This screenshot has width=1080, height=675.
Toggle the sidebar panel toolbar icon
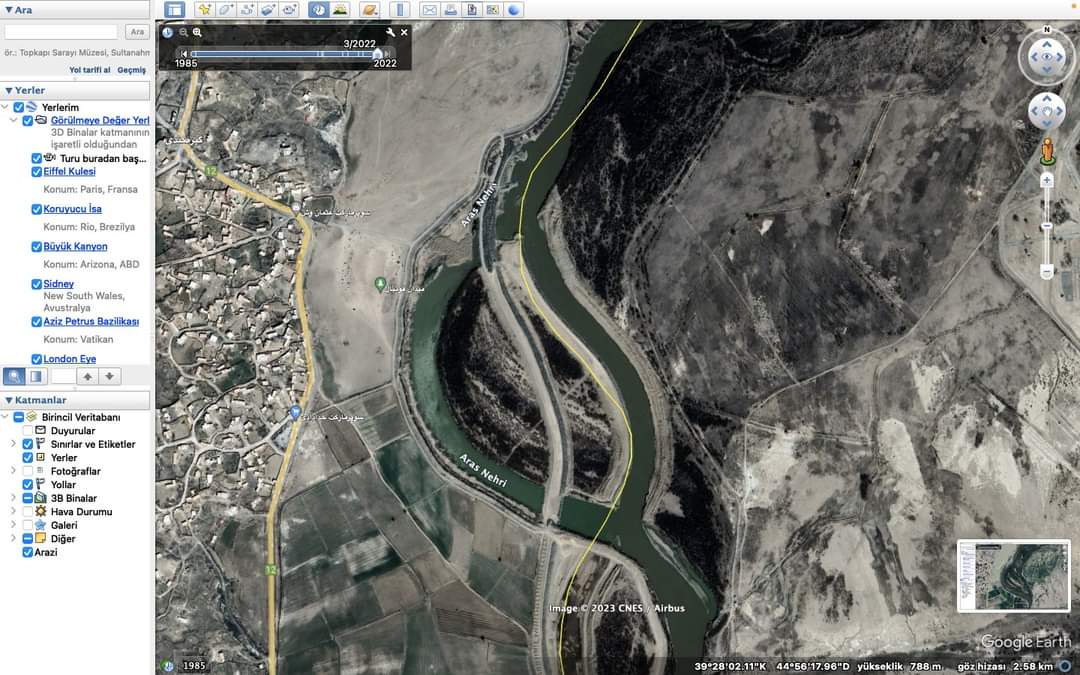(175, 10)
